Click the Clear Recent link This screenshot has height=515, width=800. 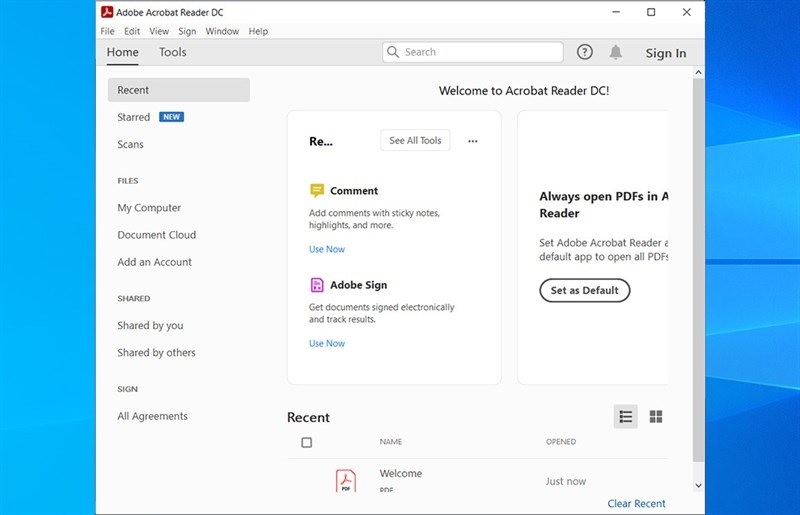point(636,503)
